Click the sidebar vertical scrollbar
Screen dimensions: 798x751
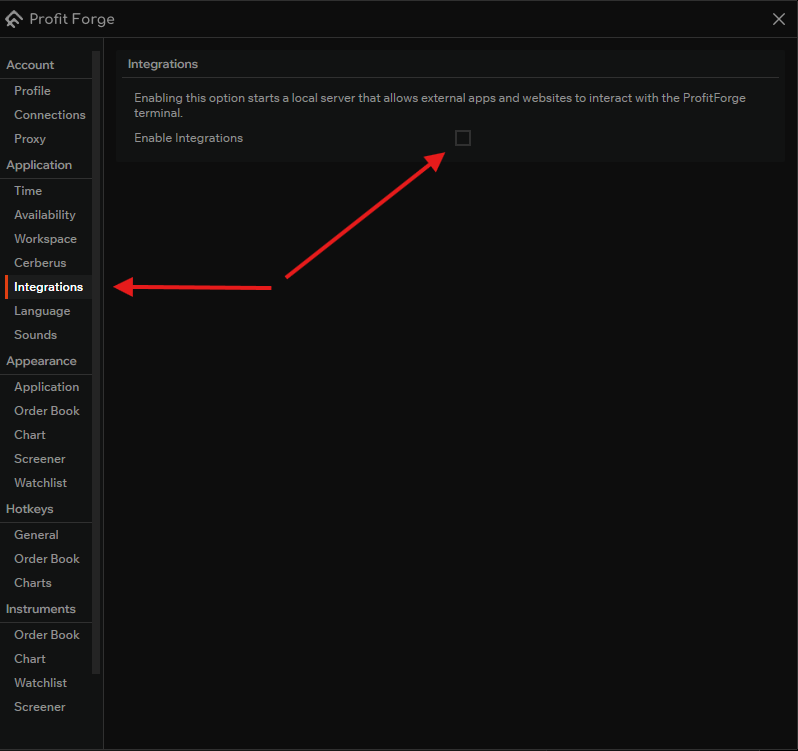click(96, 362)
